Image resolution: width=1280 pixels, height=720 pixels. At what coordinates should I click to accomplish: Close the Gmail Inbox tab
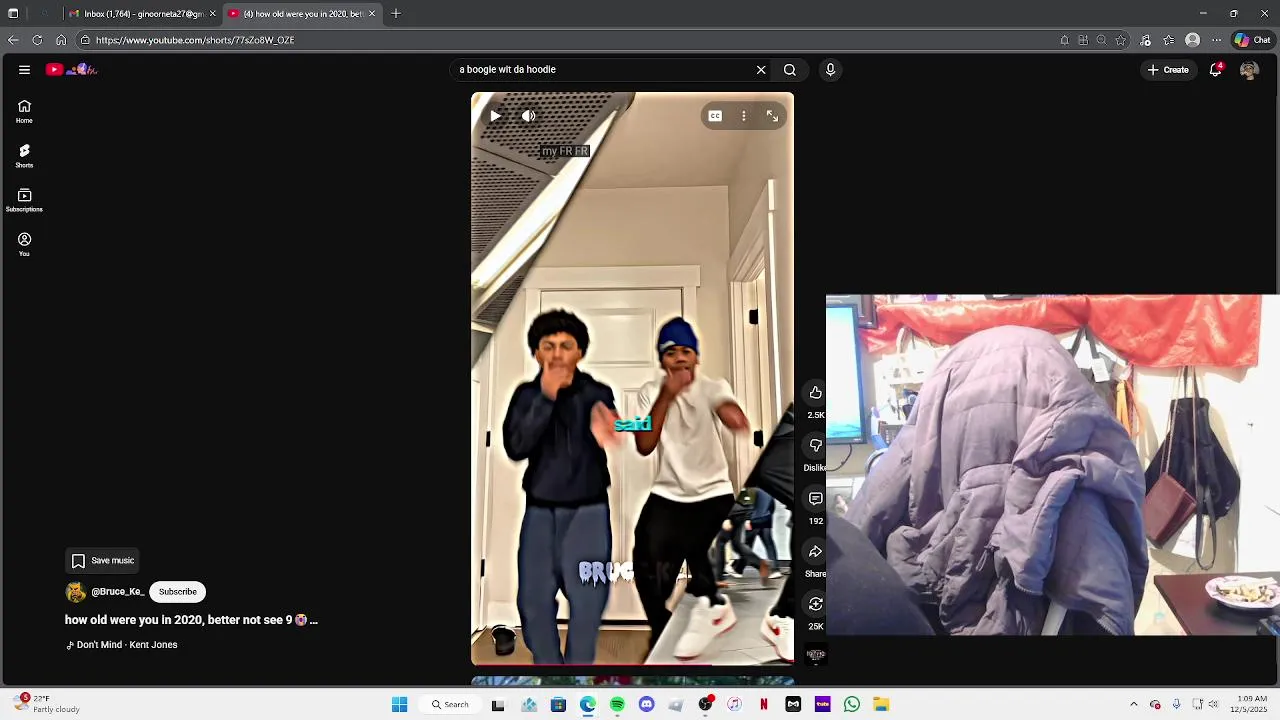[212, 14]
